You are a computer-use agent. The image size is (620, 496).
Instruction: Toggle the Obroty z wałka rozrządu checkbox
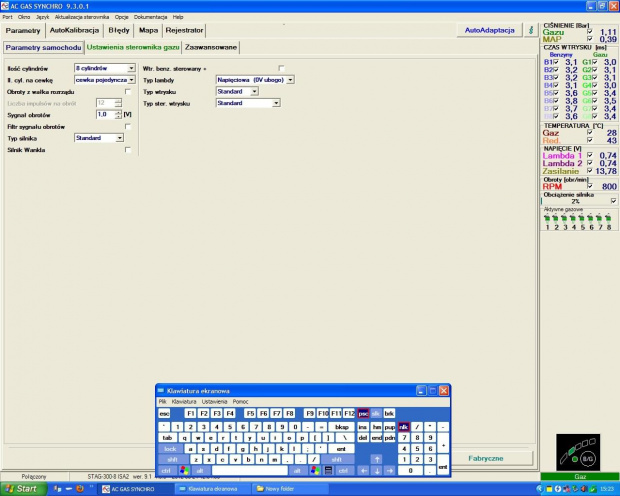click(128, 91)
